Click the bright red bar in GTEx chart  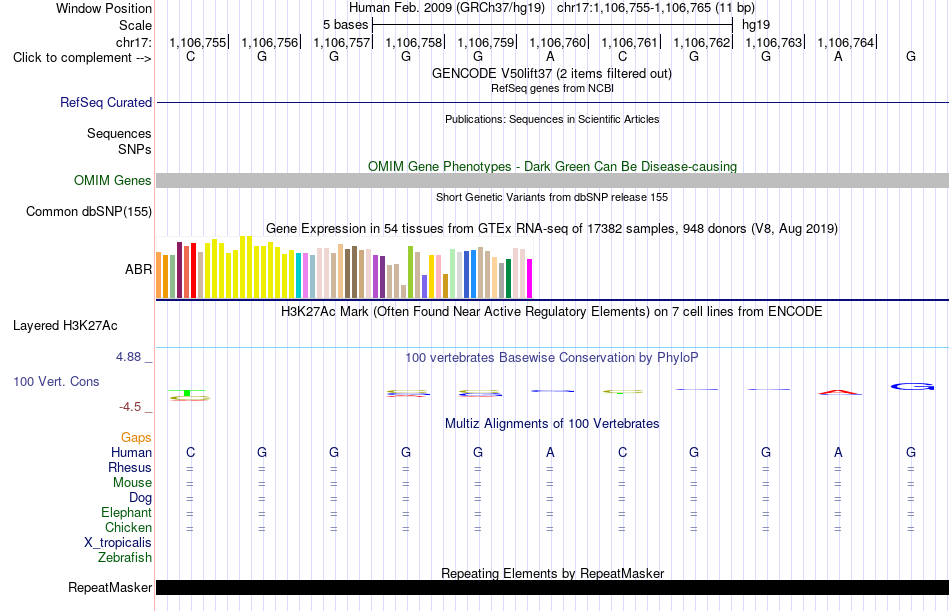(193, 271)
